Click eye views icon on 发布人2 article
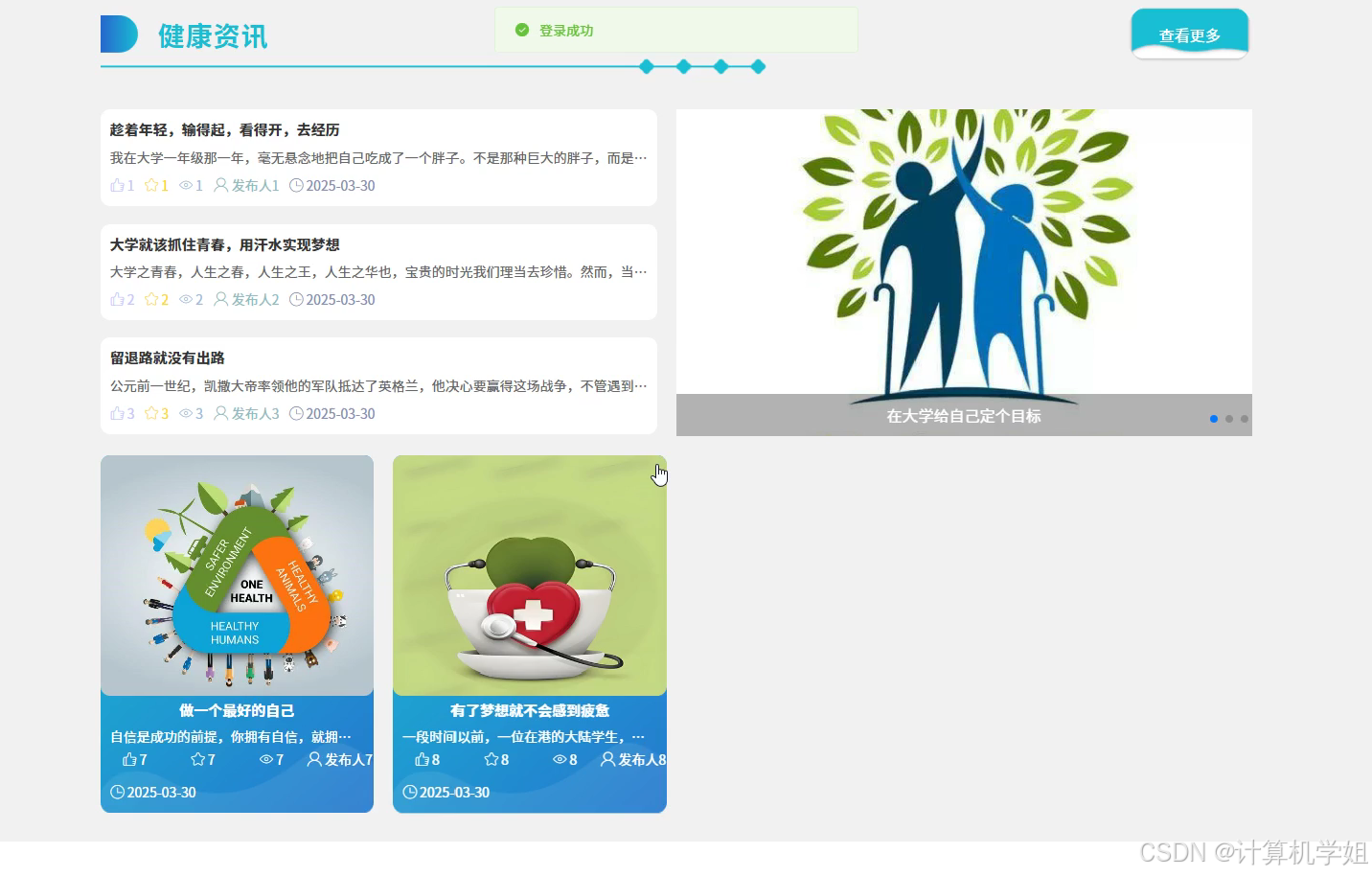The height and width of the screenshot is (877, 1372). tap(186, 299)
